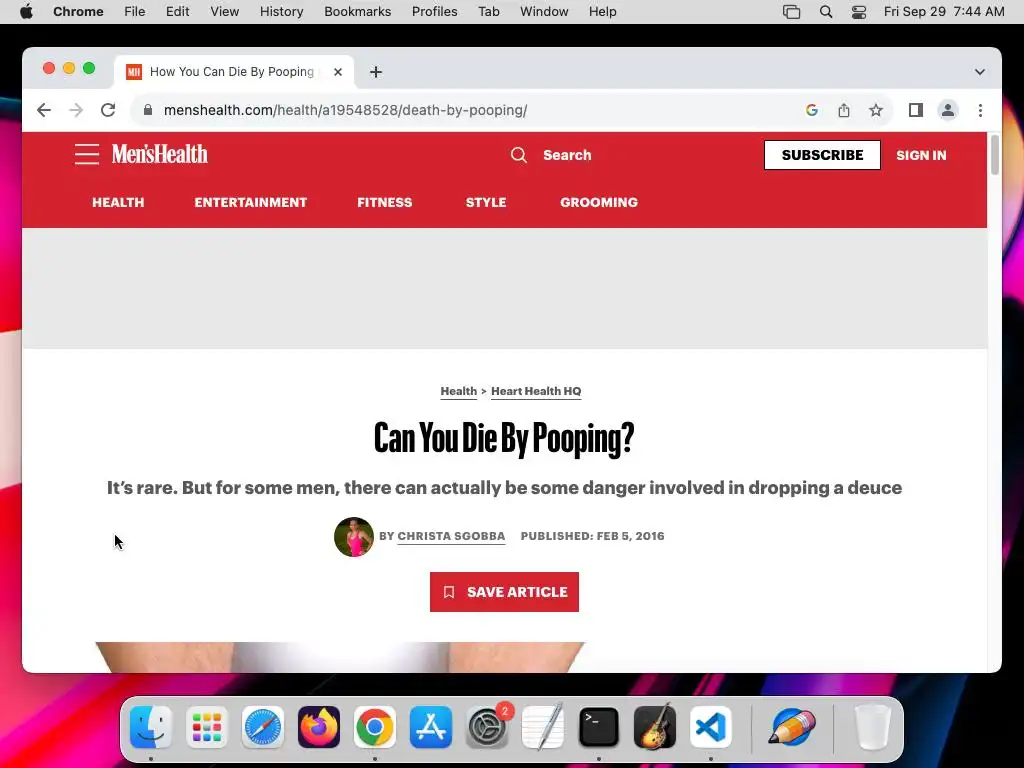Image resolution: width=1024 pixels, height=768 pixels.
Task: Reload the page with the refresh icon
Action: pos(108,110)
